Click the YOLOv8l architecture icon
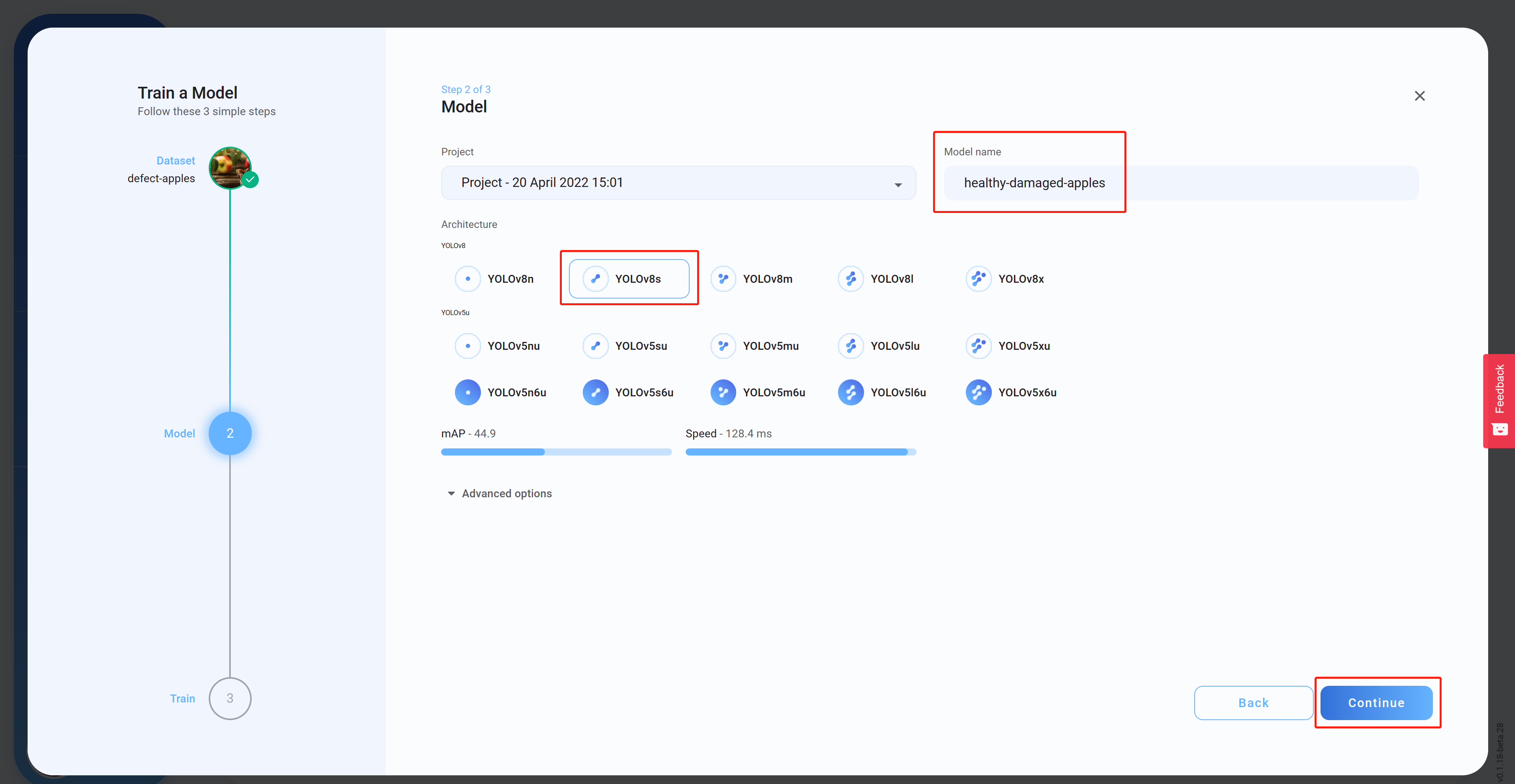Viewport: 1515px width, 784px height. [x=851, y=278]
